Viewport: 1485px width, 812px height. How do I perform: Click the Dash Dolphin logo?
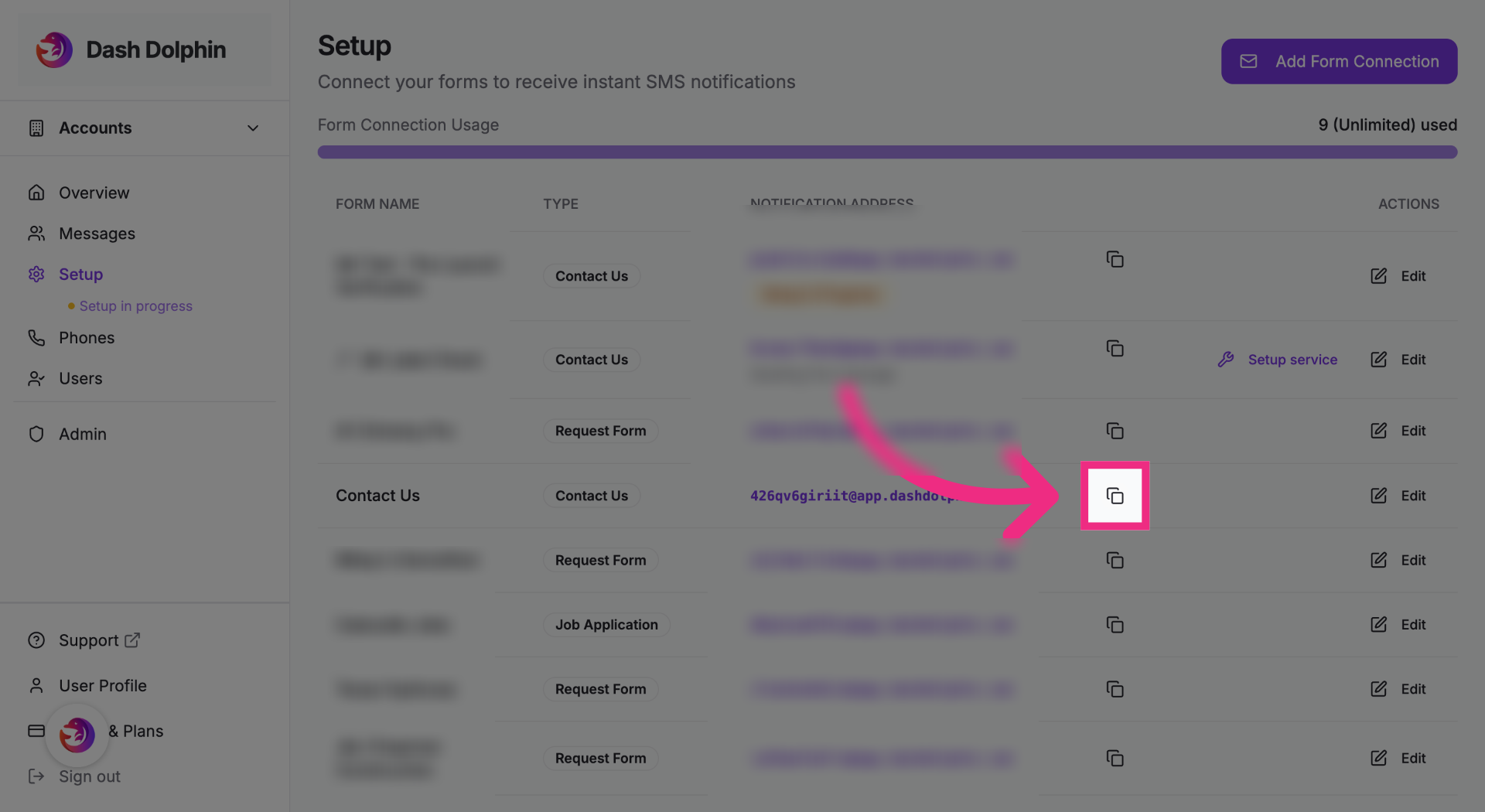54,49
